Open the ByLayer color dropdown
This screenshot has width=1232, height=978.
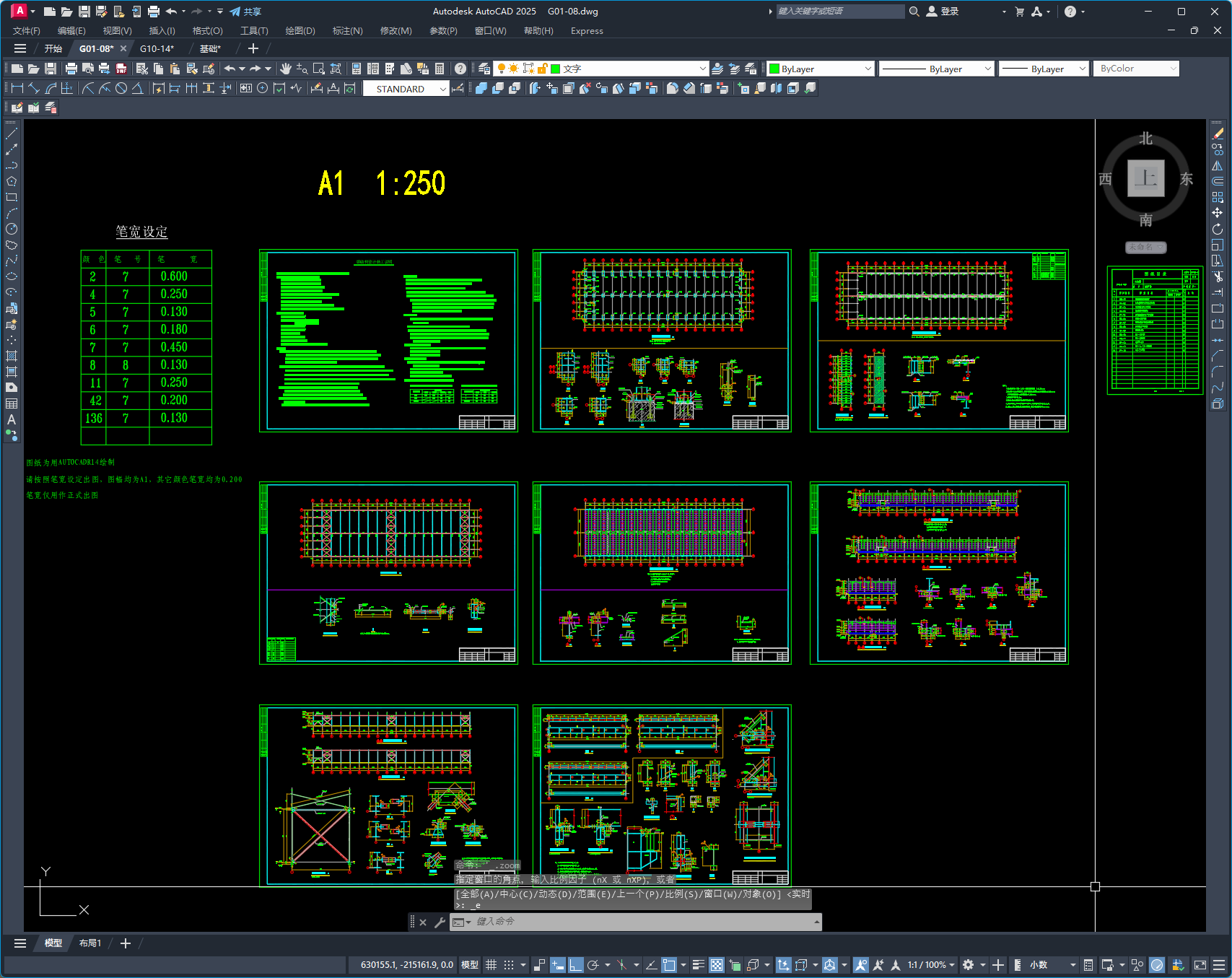(820, 69)
